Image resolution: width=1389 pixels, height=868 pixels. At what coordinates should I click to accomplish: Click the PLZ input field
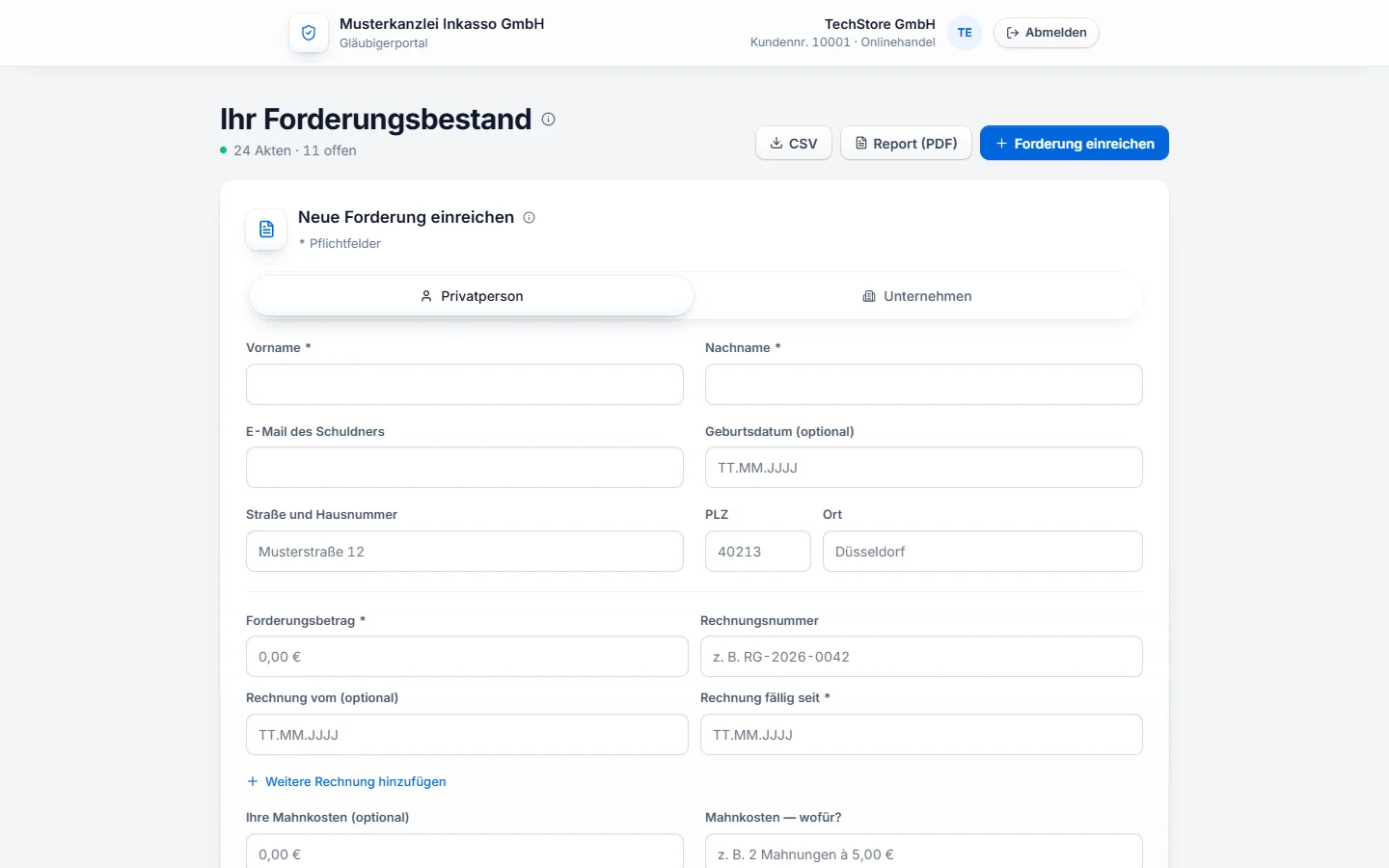click(758, 552)
